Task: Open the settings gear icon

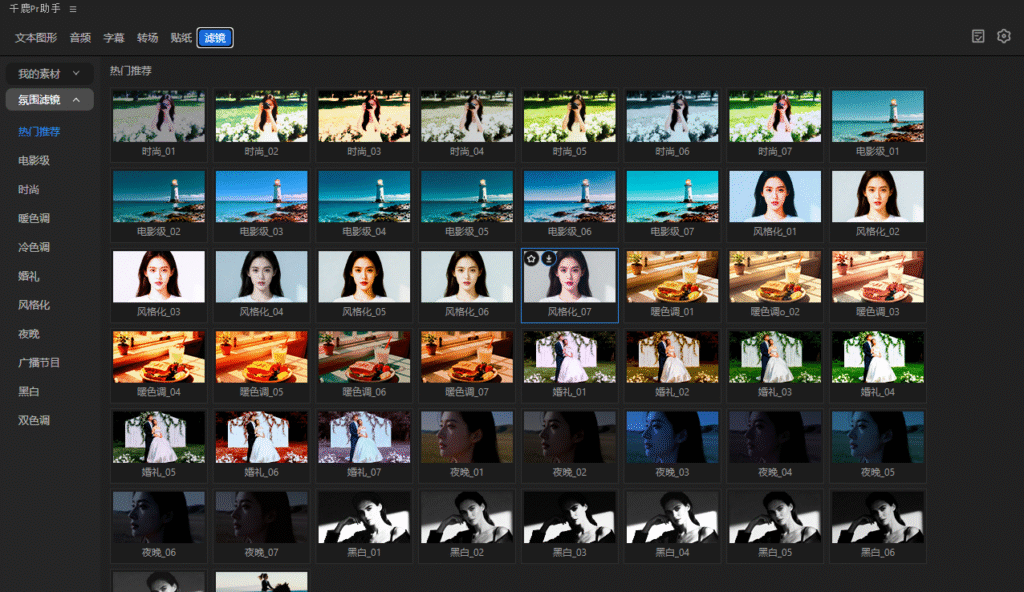Action: (1003, 36)
